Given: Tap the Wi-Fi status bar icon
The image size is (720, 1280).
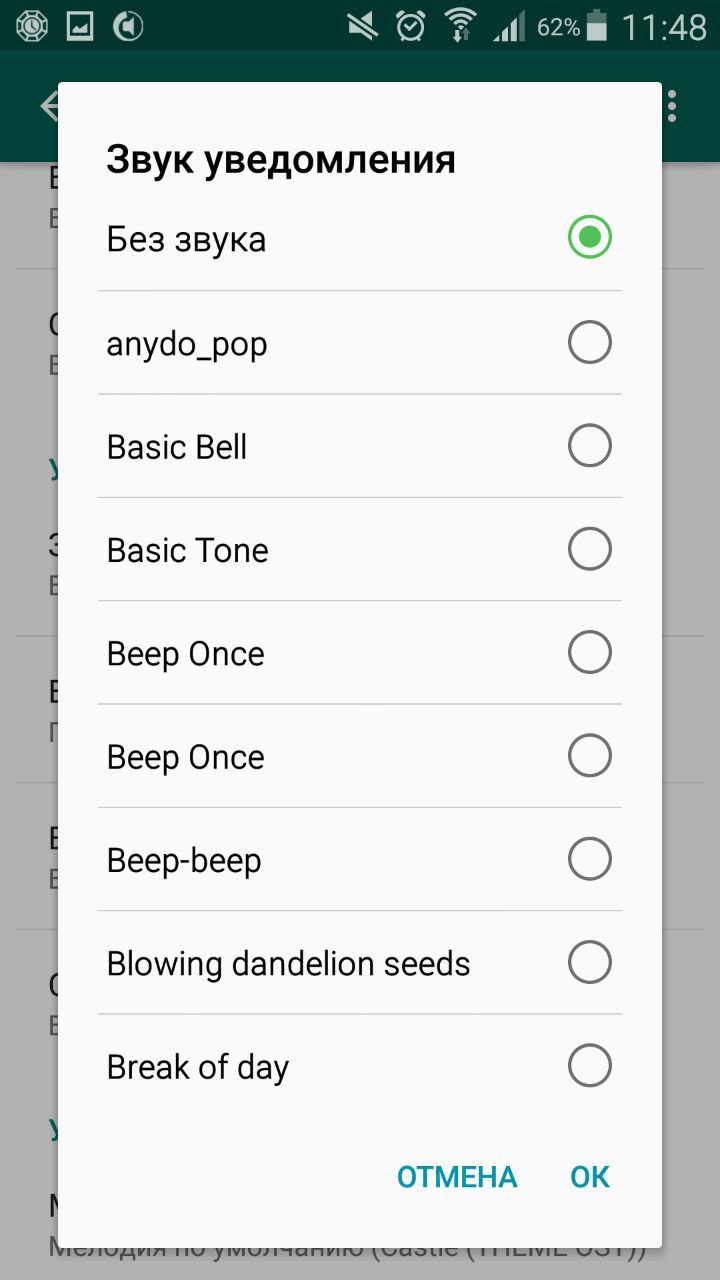Looking at the screenshot, I should (461, 26).
